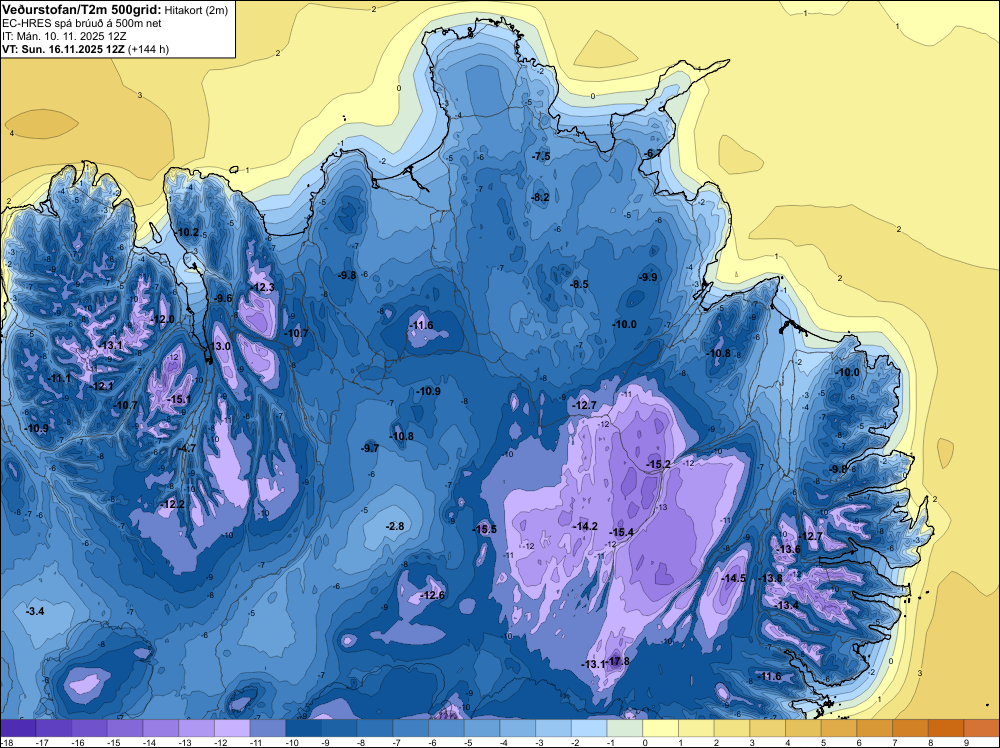
Task: Click the -12.3 temperature value
Action: point(262,288)
